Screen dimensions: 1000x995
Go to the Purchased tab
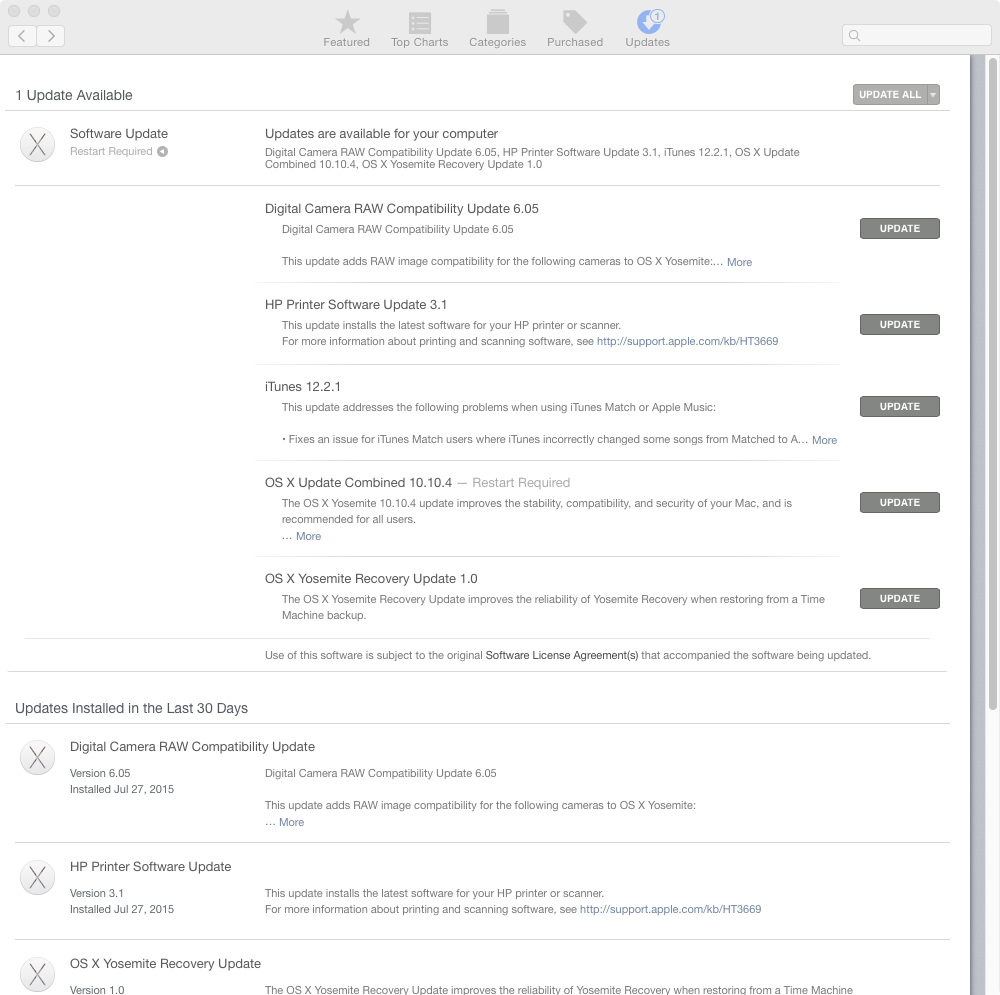click(x=575, y=29)
